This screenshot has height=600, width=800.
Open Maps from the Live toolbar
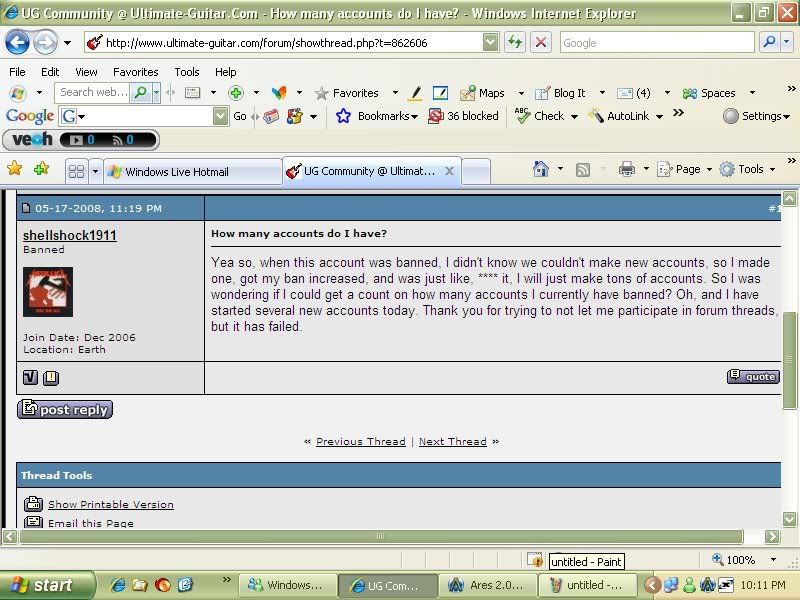point(483,93)
